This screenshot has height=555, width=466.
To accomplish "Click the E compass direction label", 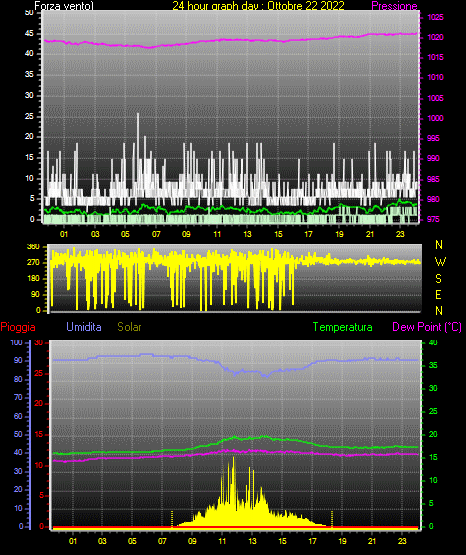I will tap(438, 294).
